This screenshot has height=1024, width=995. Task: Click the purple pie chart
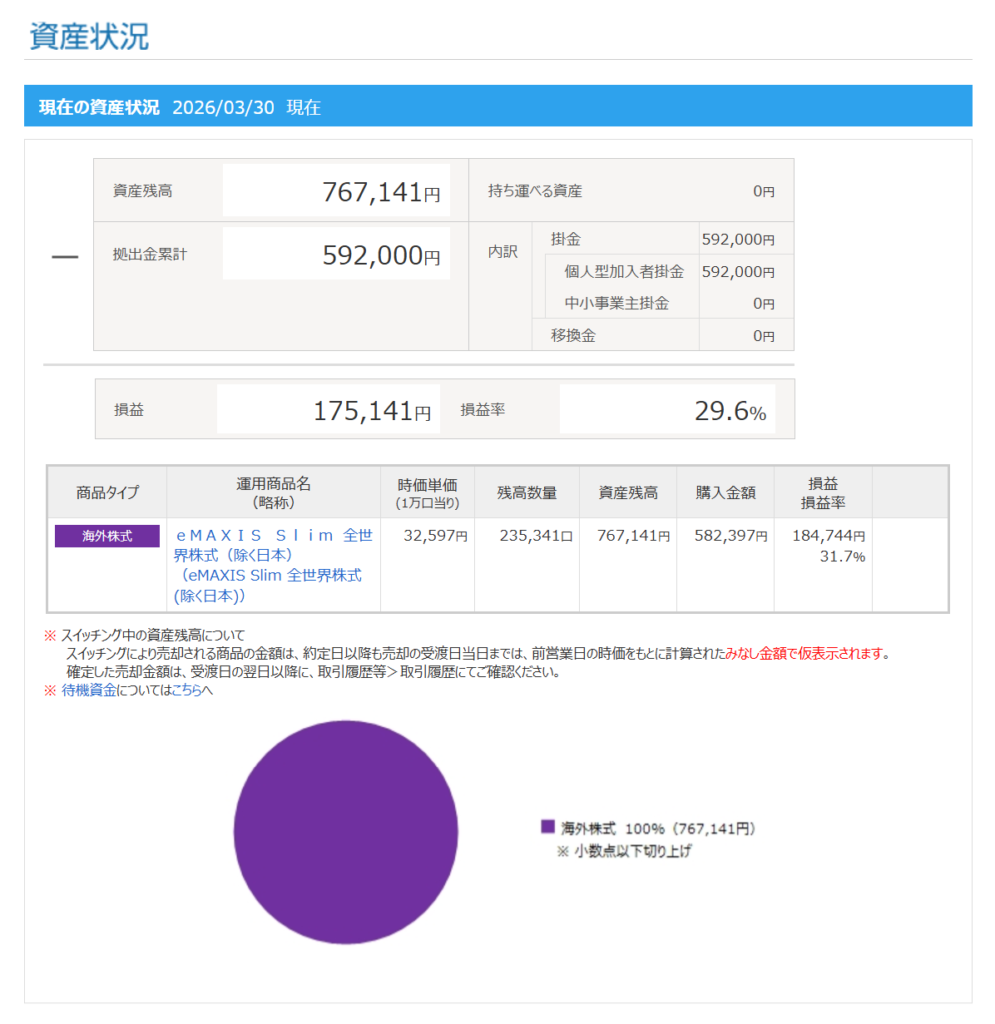point(345,832)
